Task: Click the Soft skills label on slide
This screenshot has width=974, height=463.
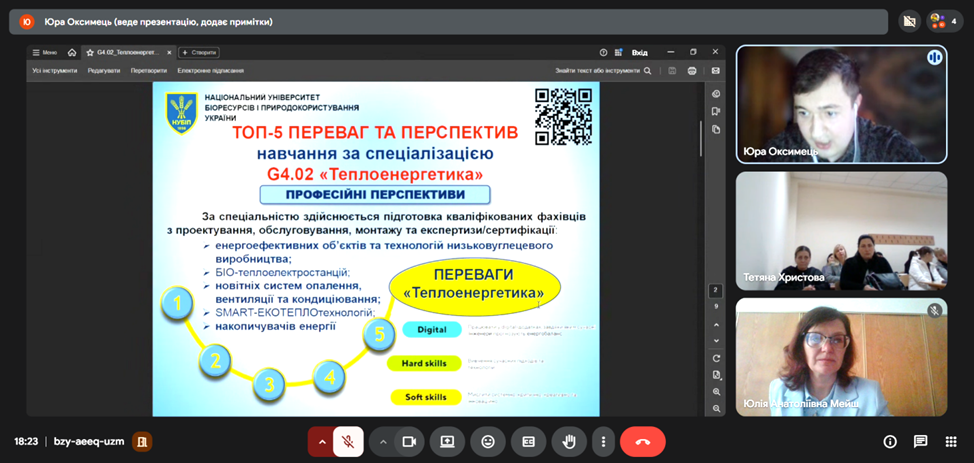Action: [x=426, y=397]
